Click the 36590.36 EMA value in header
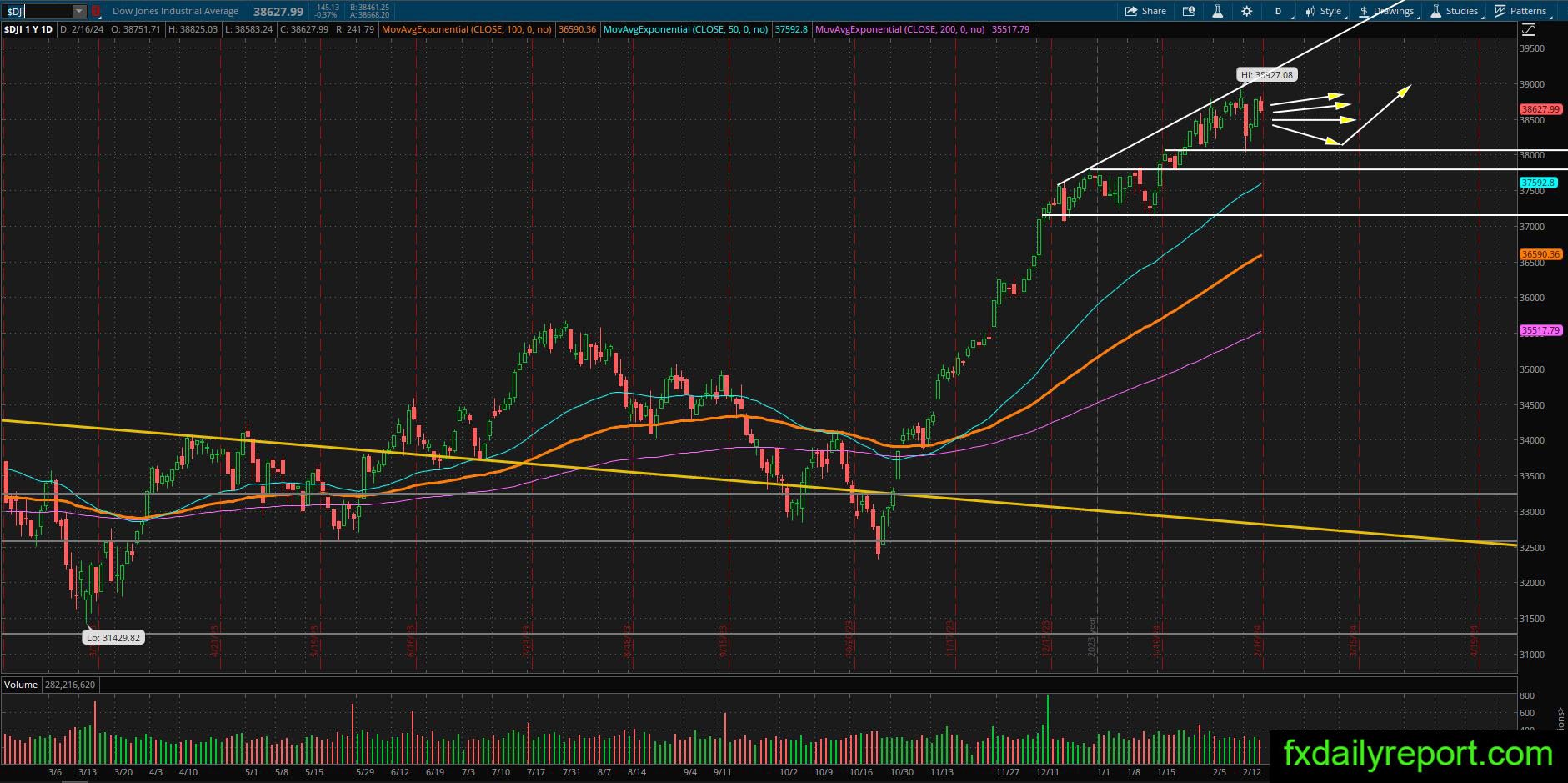1568x783 pixels. [x=577, y=29]
